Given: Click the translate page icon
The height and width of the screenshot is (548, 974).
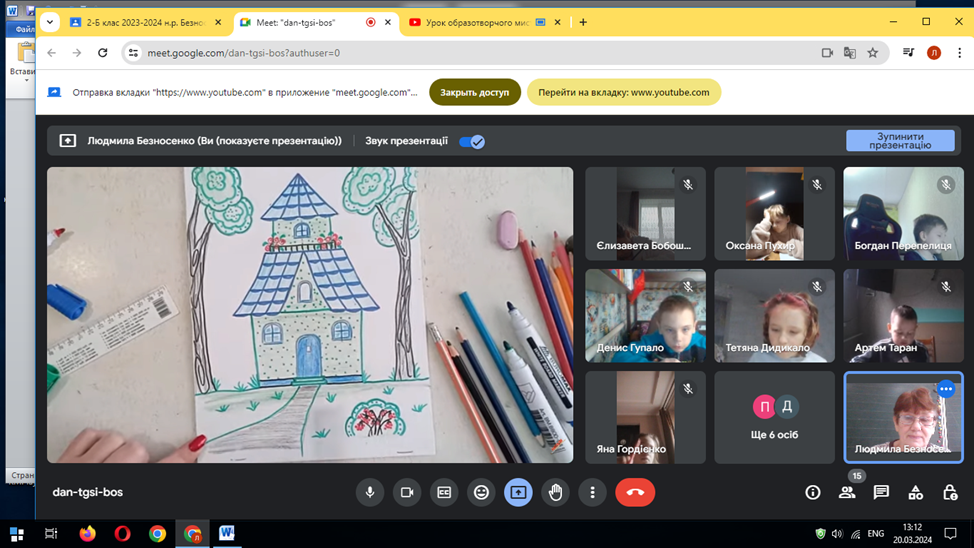Looking at the screenshot, I should (850, 53).
